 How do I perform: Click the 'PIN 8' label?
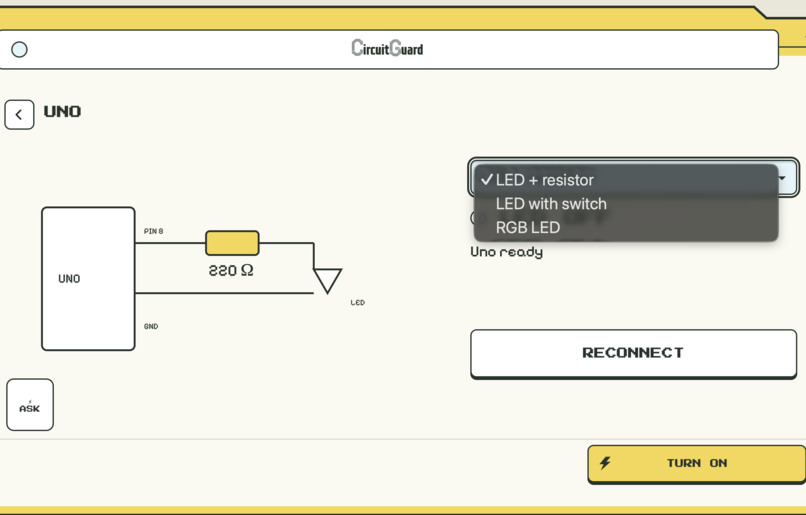154,231
